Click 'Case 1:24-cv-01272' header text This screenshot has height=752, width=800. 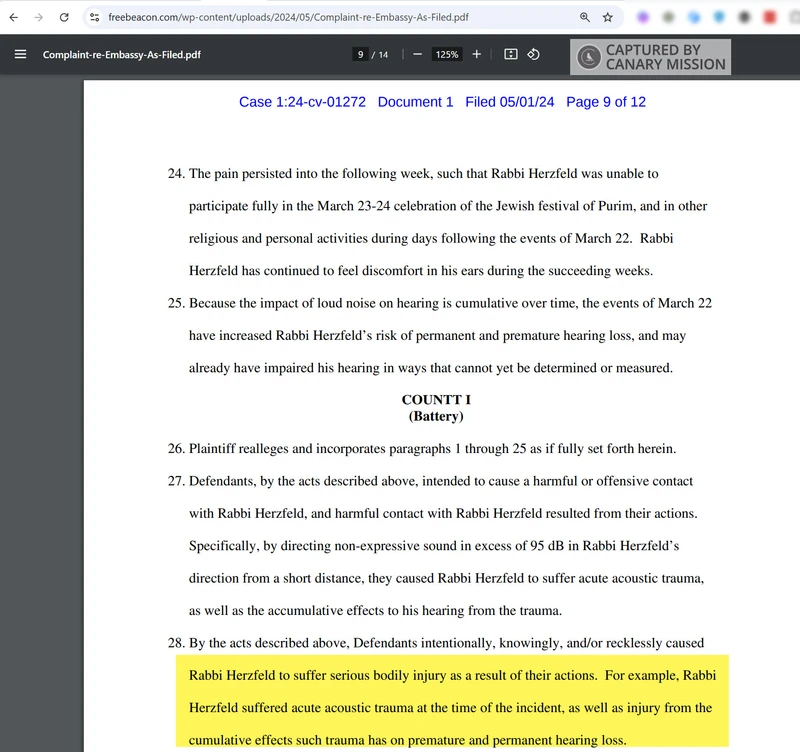tap(303, 102)
